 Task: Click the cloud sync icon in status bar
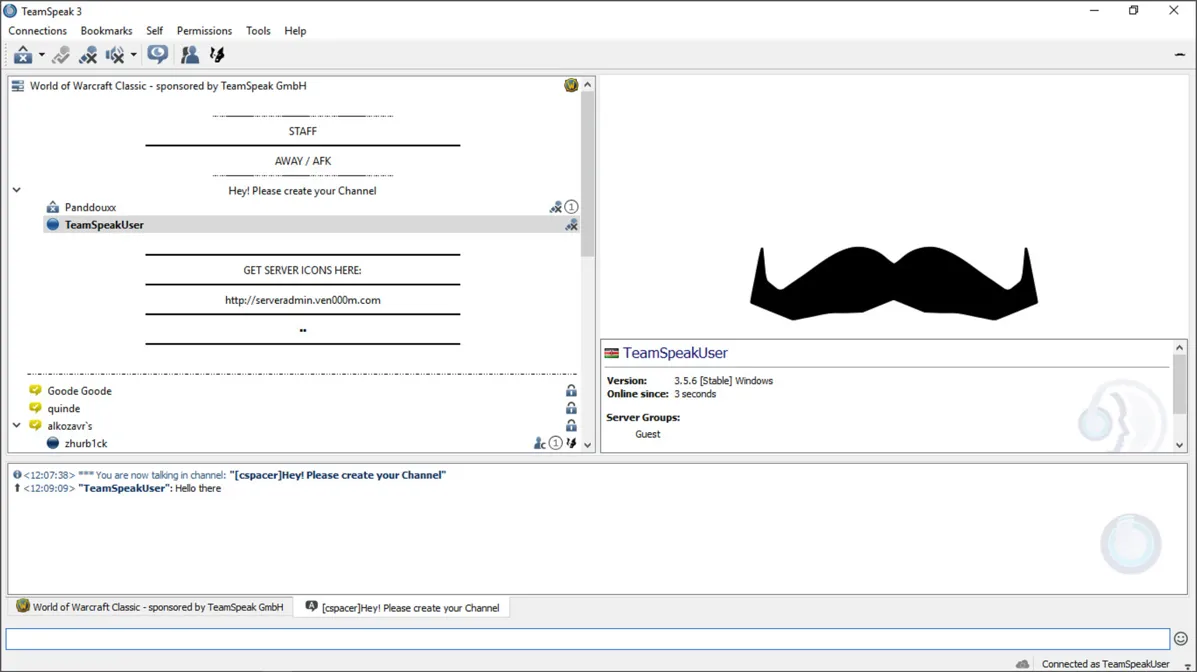click(x=1022, y=664)
